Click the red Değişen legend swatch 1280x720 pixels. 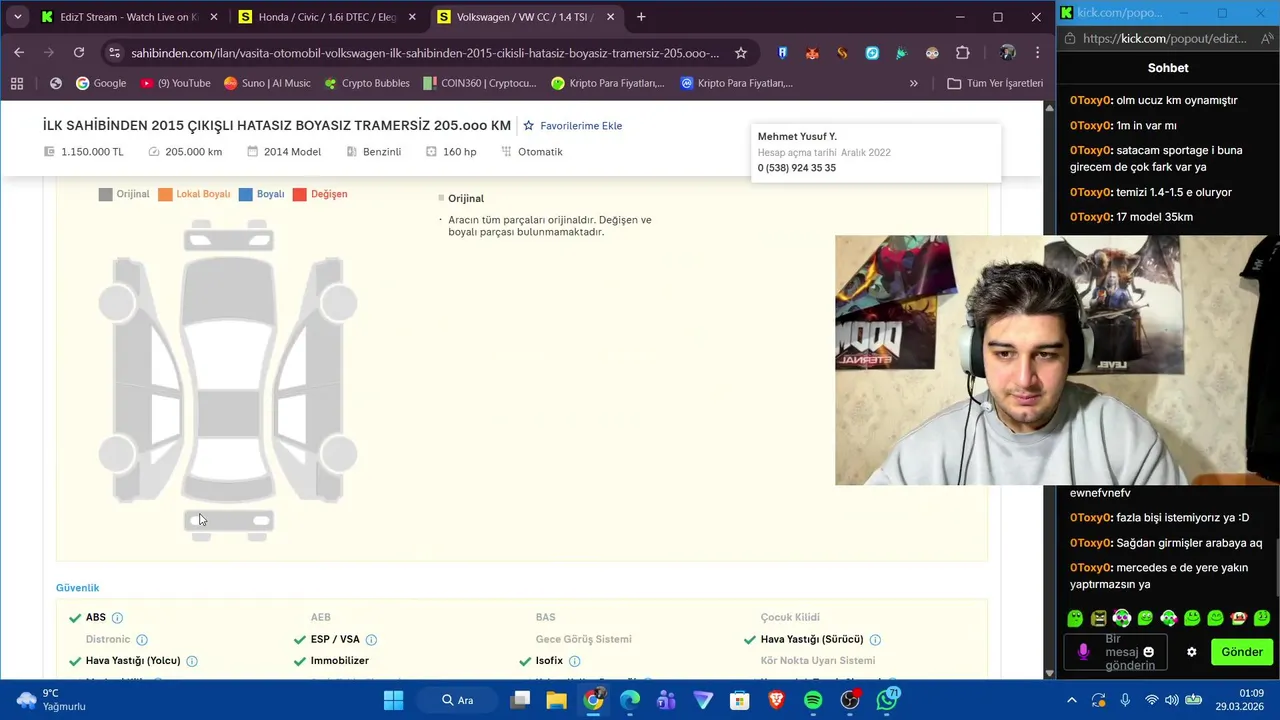(x=299, y=194)
